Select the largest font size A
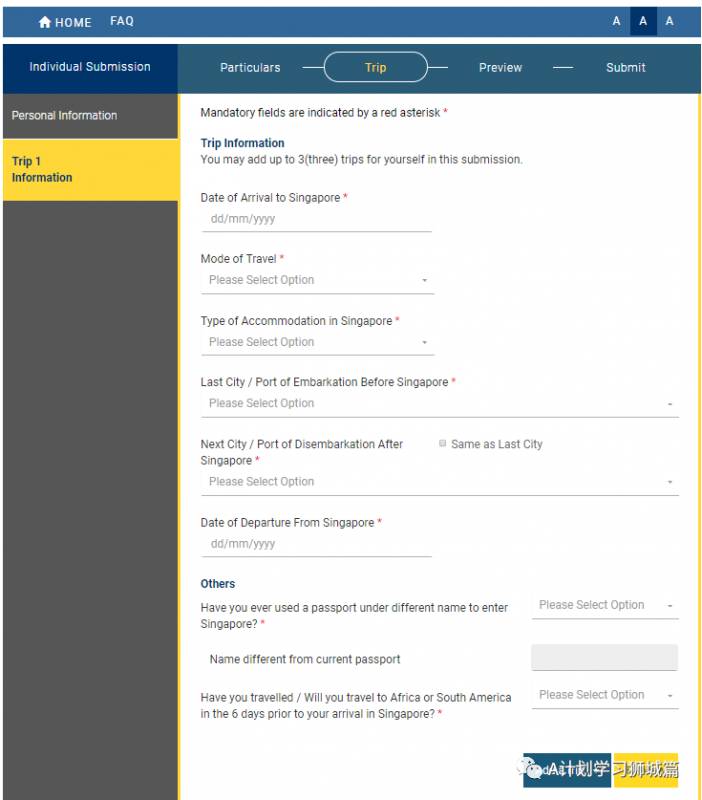Viewport: 702px width, 800px height. coord(669,21)
